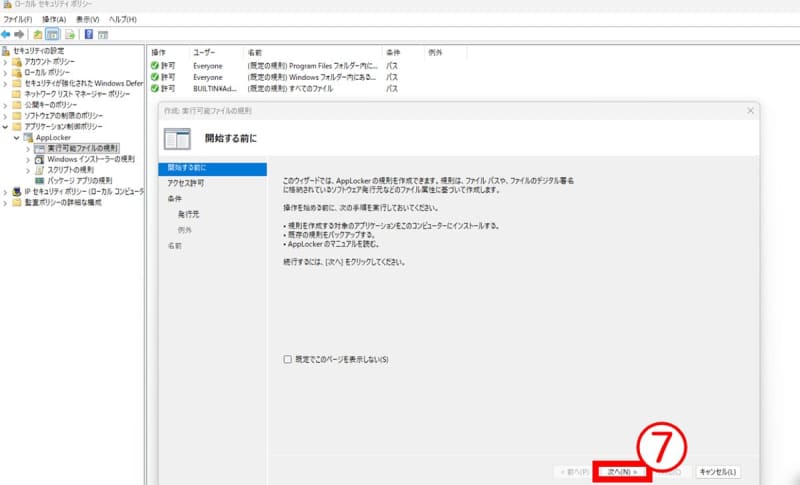Select the アクセス許可 wizard step
Screen dimensions: 800x485
[186, 183]
